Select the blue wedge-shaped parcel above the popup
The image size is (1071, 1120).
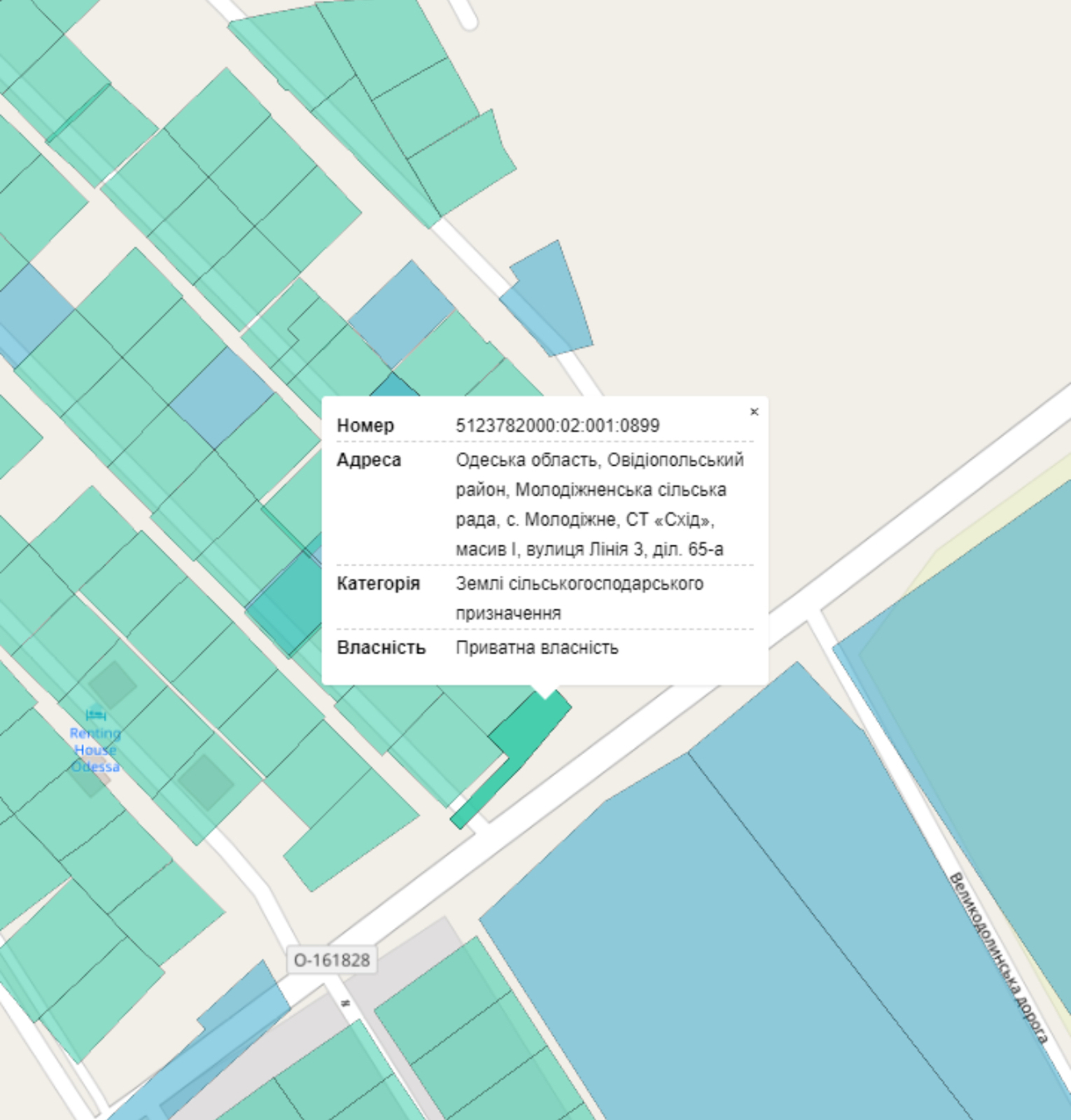553,301
